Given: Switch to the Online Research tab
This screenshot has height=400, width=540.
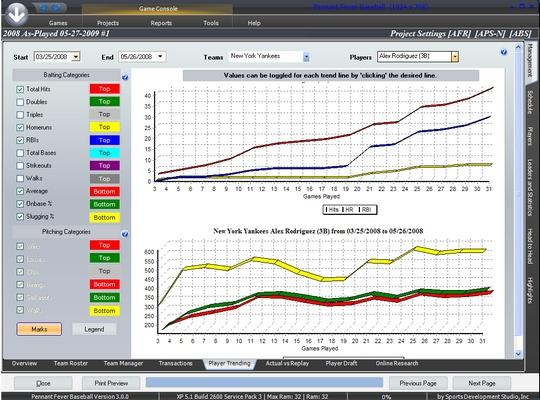Looking at the screenshot, I should (397, 363).
